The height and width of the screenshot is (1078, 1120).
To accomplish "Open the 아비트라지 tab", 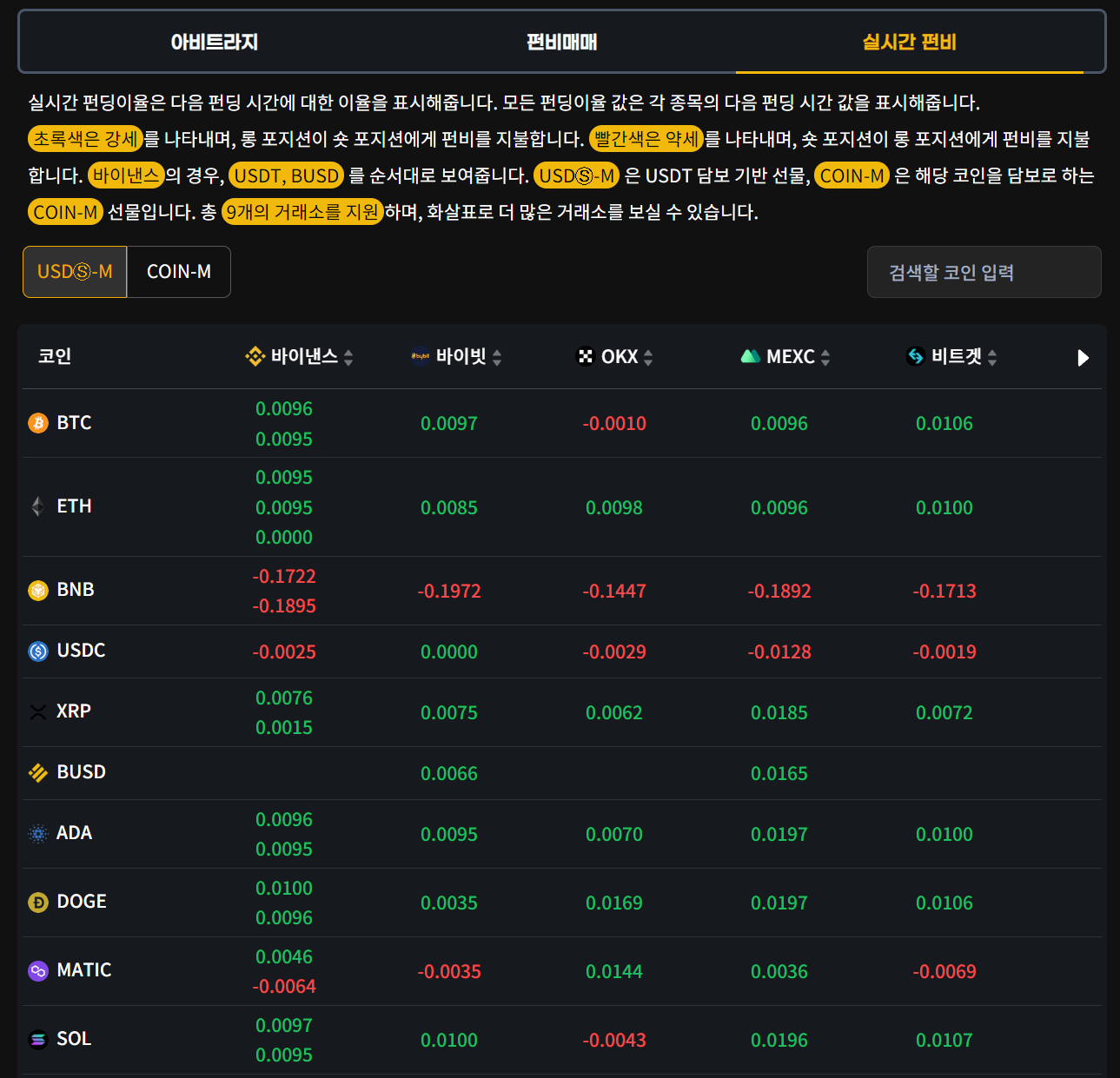I will click(x=215, y=43).
